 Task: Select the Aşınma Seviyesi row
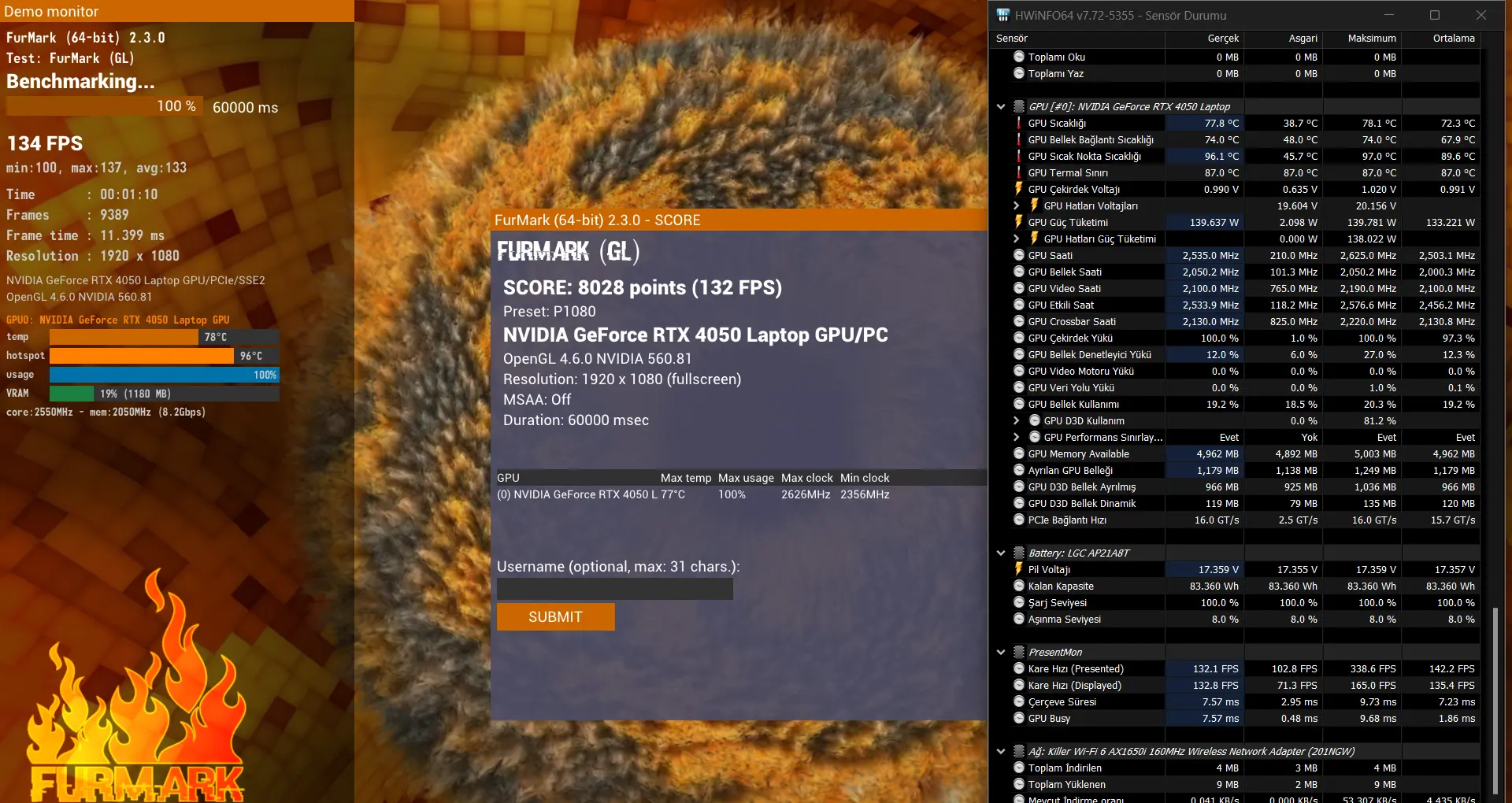point(1236,620)
